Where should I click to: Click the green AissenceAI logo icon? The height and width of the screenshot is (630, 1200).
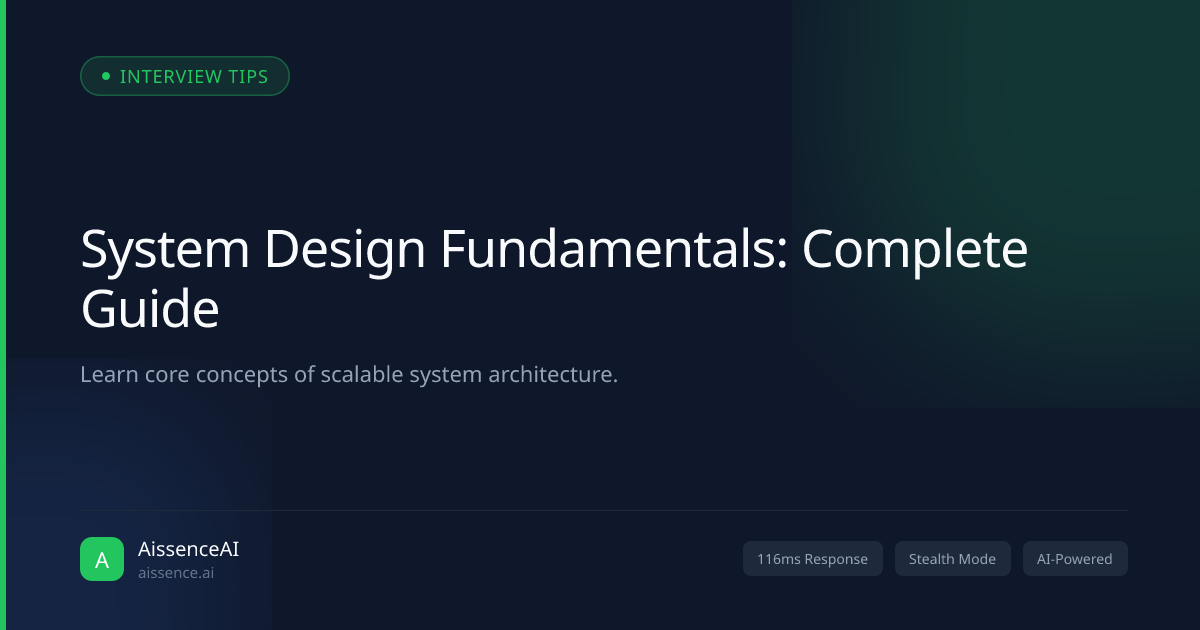click(x=102, y=559)
